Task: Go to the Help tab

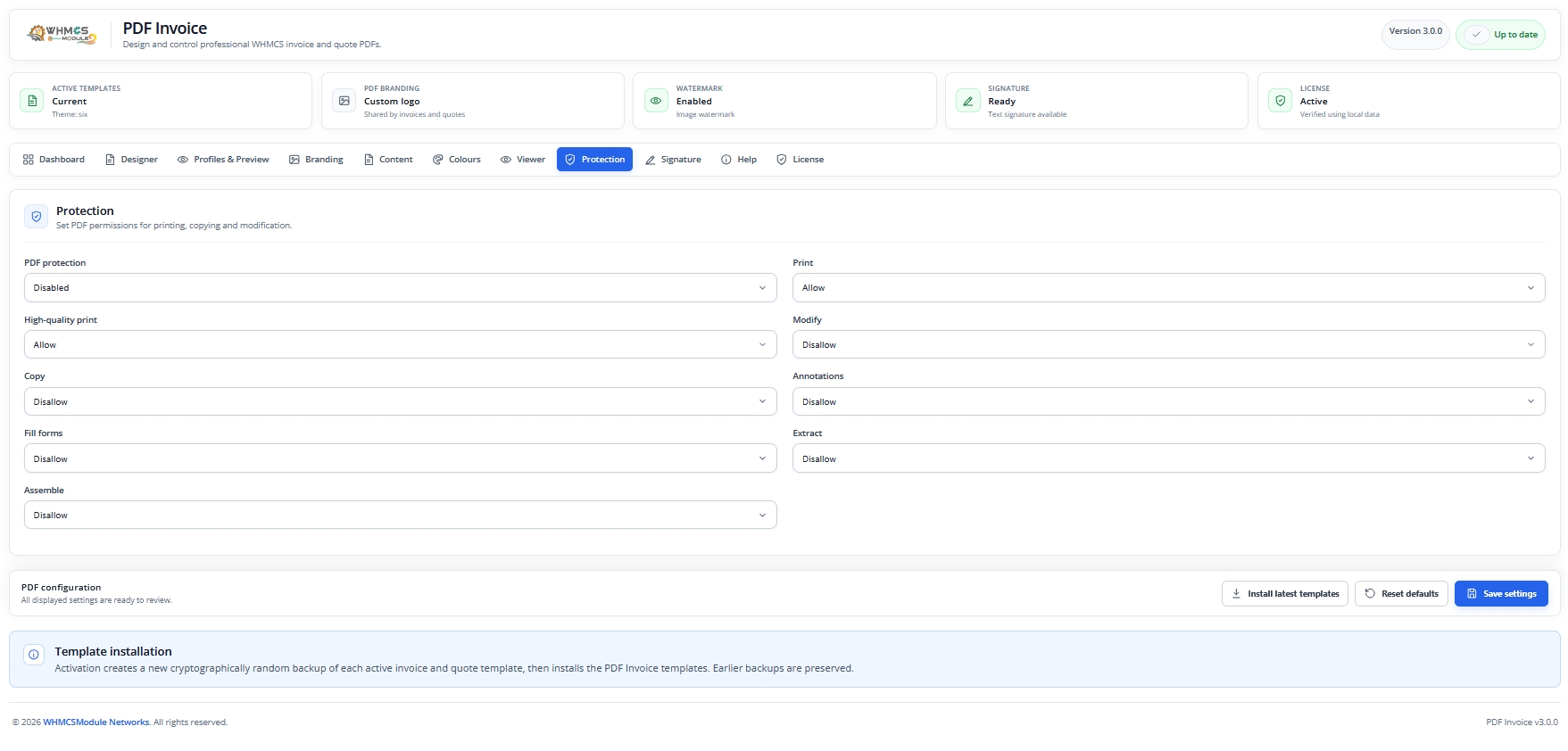Action: 739,160
